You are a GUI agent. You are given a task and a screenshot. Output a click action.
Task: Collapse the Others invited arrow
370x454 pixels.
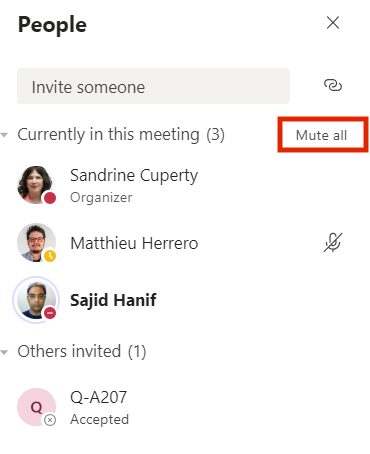(4, 352)
